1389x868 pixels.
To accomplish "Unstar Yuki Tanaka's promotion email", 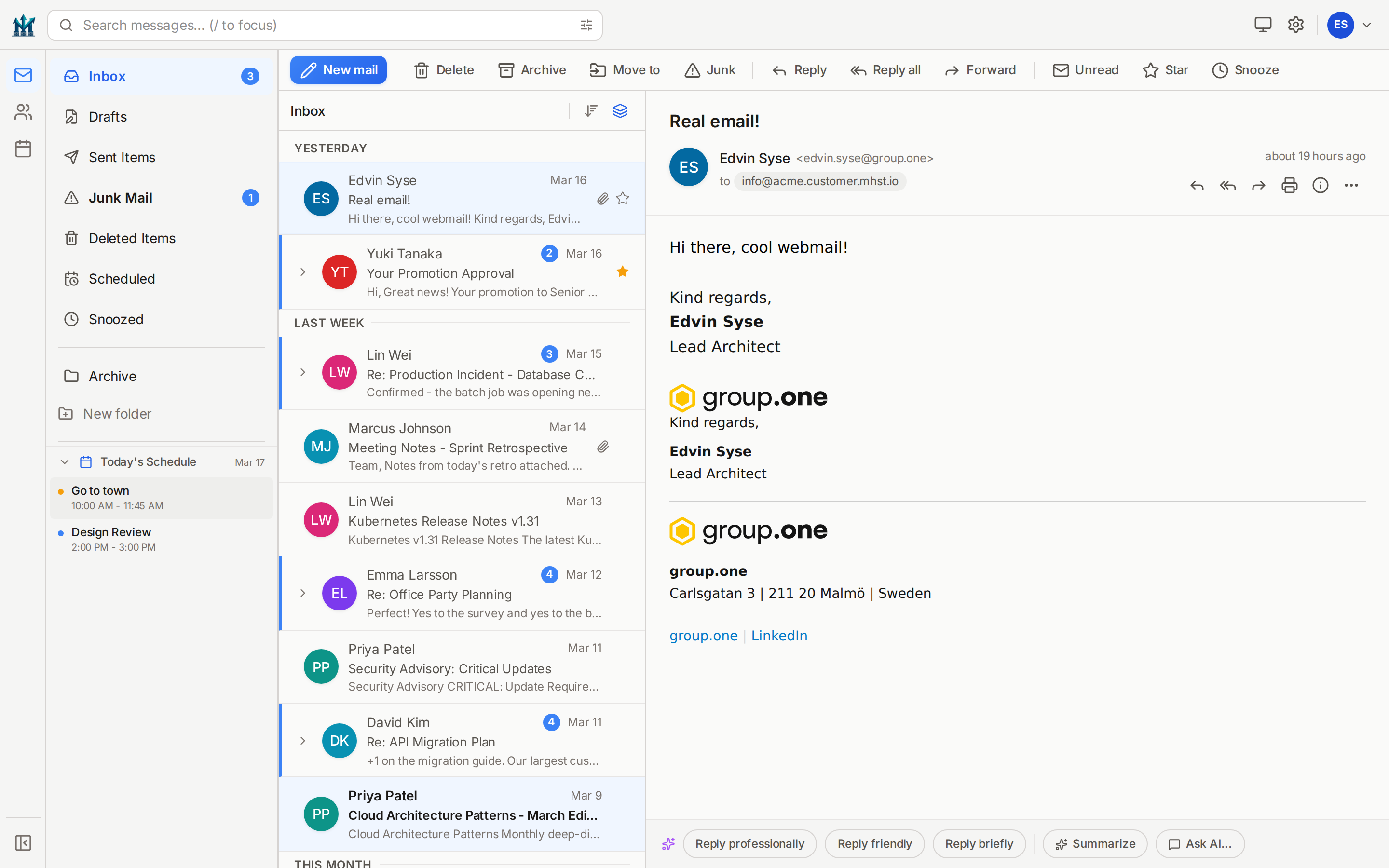I will coord(622,271).
